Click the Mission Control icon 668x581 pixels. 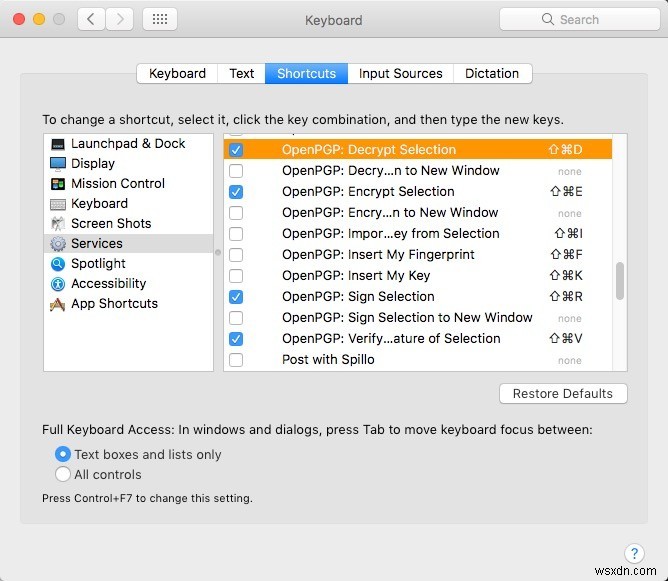(x=58, y=184)
